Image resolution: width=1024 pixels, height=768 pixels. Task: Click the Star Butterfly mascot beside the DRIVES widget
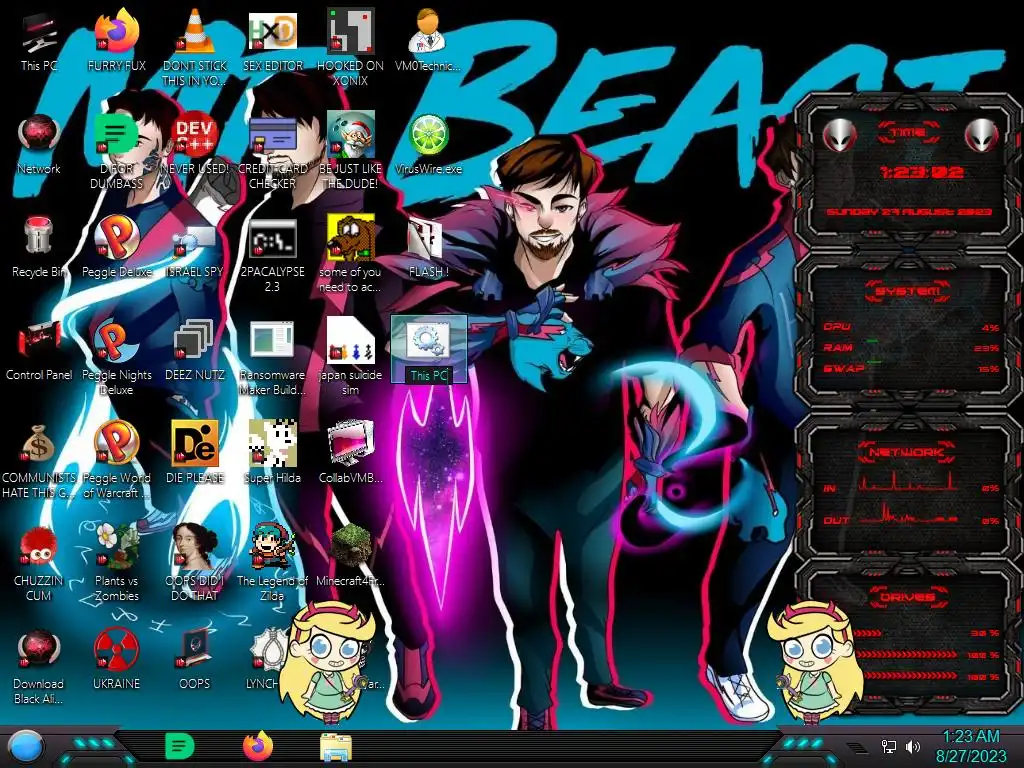[813, 660]
